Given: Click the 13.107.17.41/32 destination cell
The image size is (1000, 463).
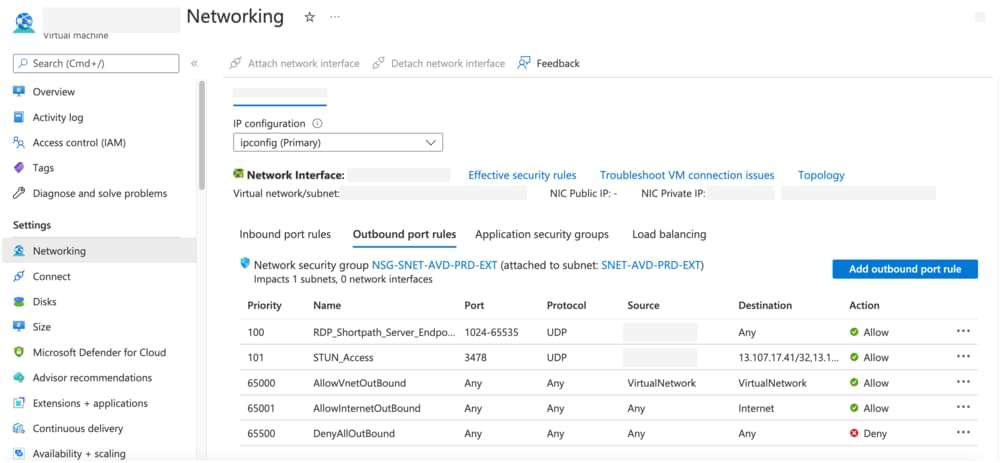Looking at the screenshot, I should 788,358.
